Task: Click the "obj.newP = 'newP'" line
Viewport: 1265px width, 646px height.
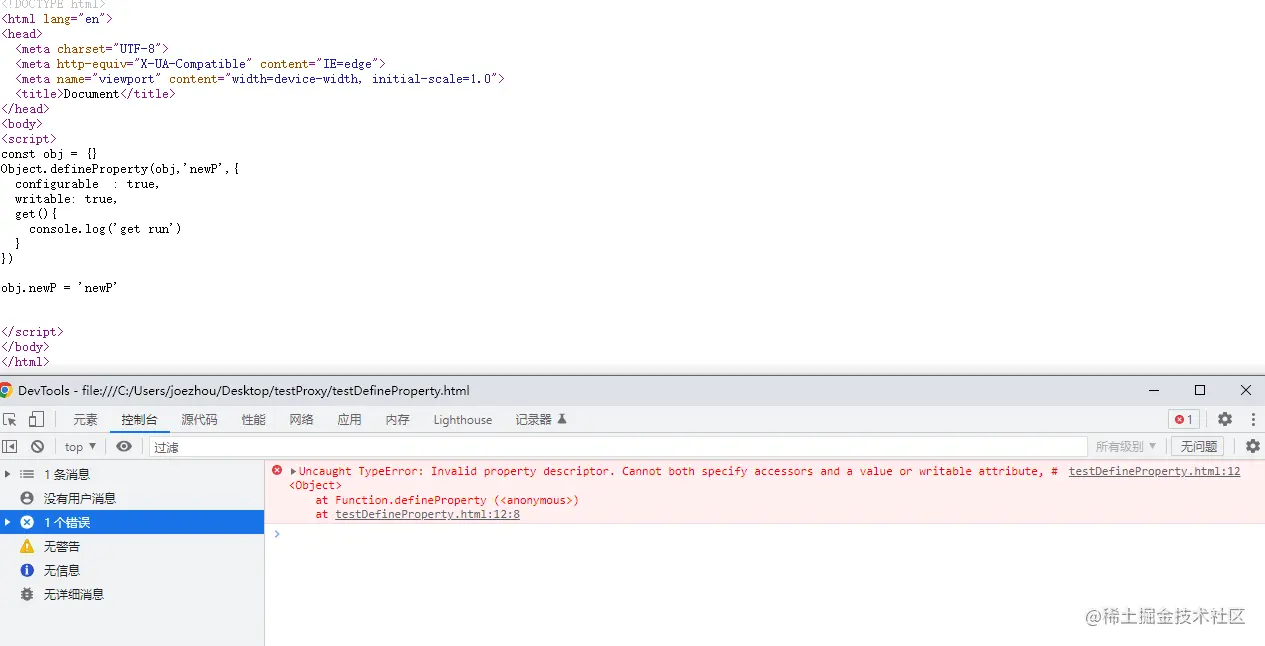Action: tap(60, 288)
